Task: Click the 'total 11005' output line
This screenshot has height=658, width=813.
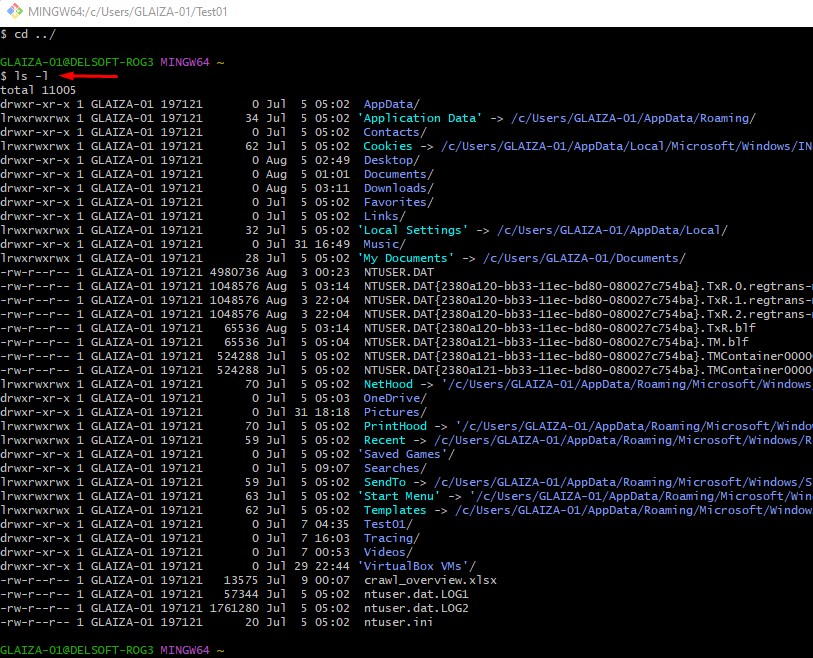Action: tap(38, 90)
